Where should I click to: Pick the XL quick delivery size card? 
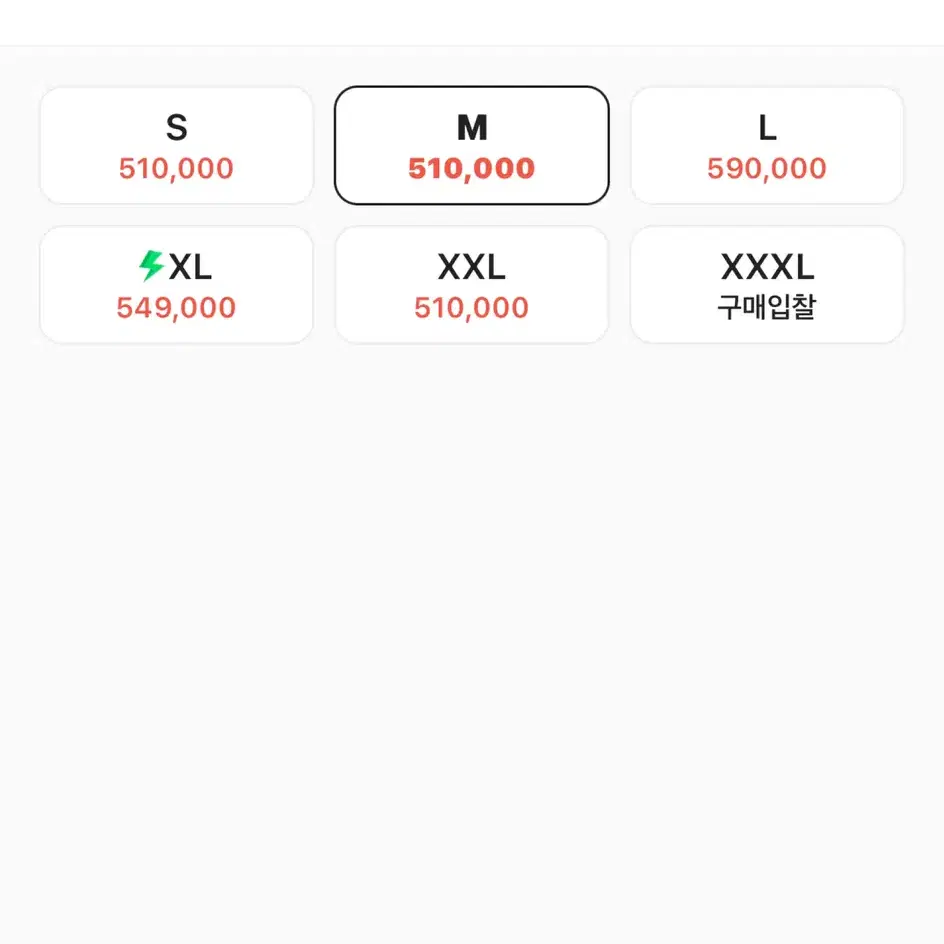[x=176, y=285]
